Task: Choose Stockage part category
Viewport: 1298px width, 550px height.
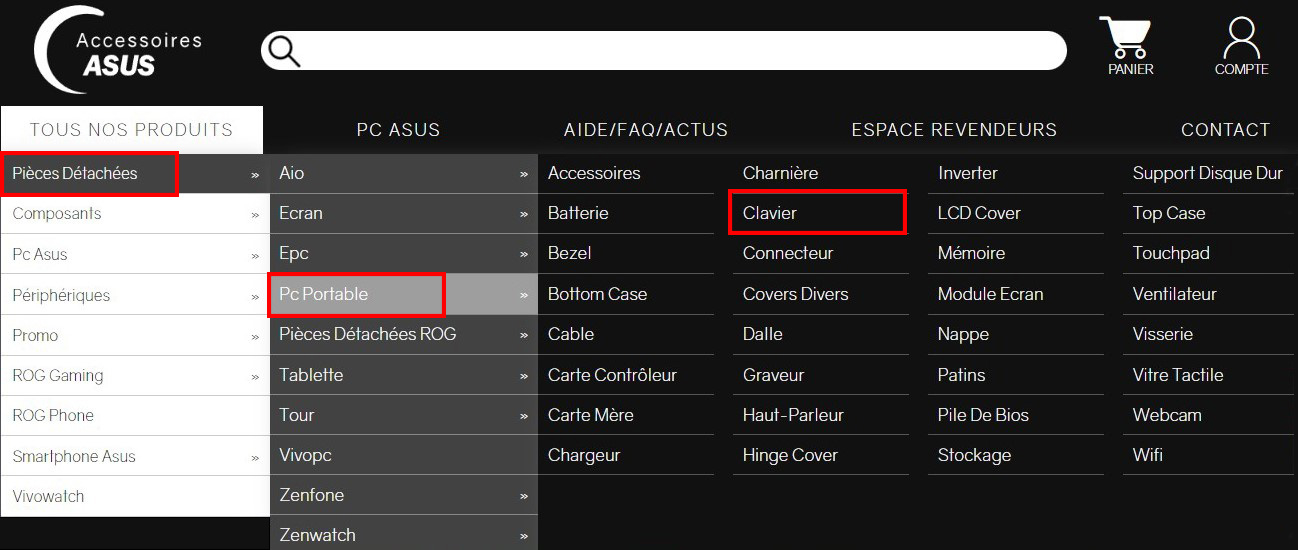Action: [974, 455]
